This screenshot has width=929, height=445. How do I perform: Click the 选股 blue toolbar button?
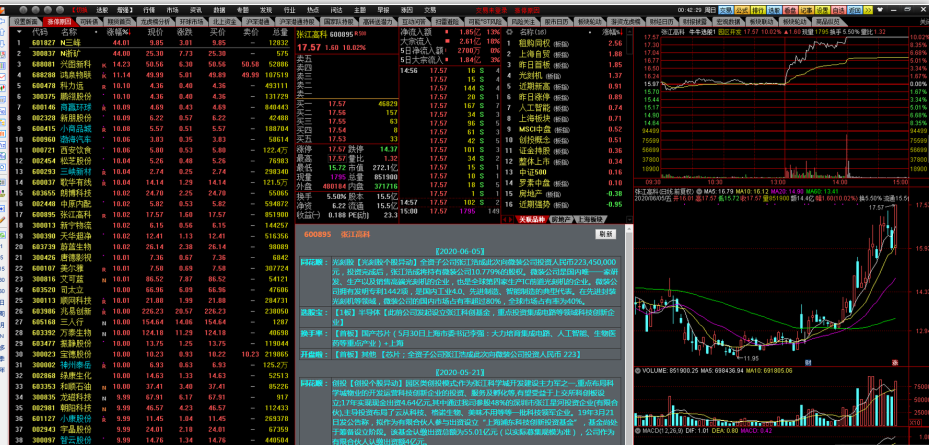pos(774,10)
